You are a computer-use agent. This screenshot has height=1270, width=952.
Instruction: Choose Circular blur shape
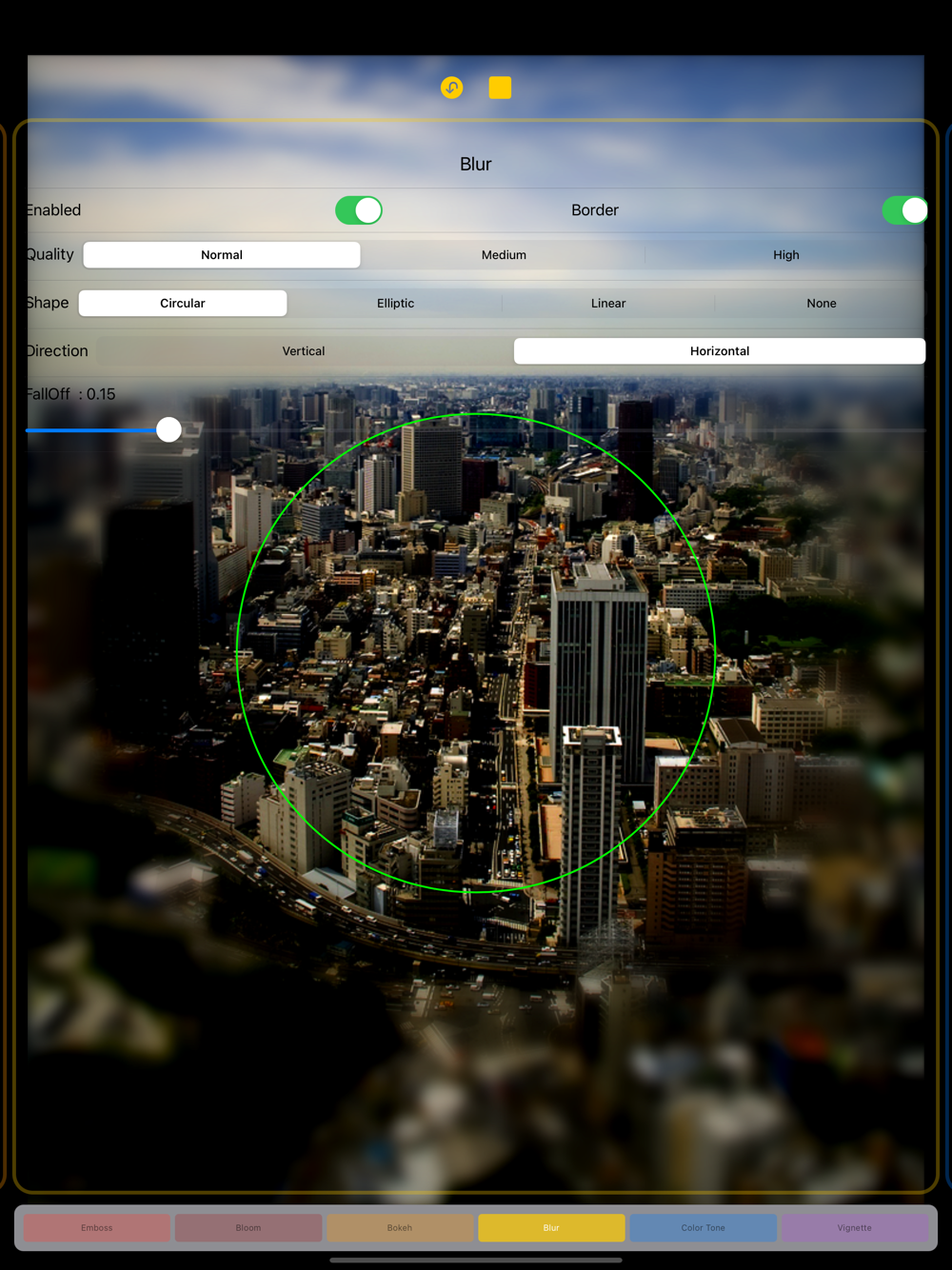coord(183,303)
